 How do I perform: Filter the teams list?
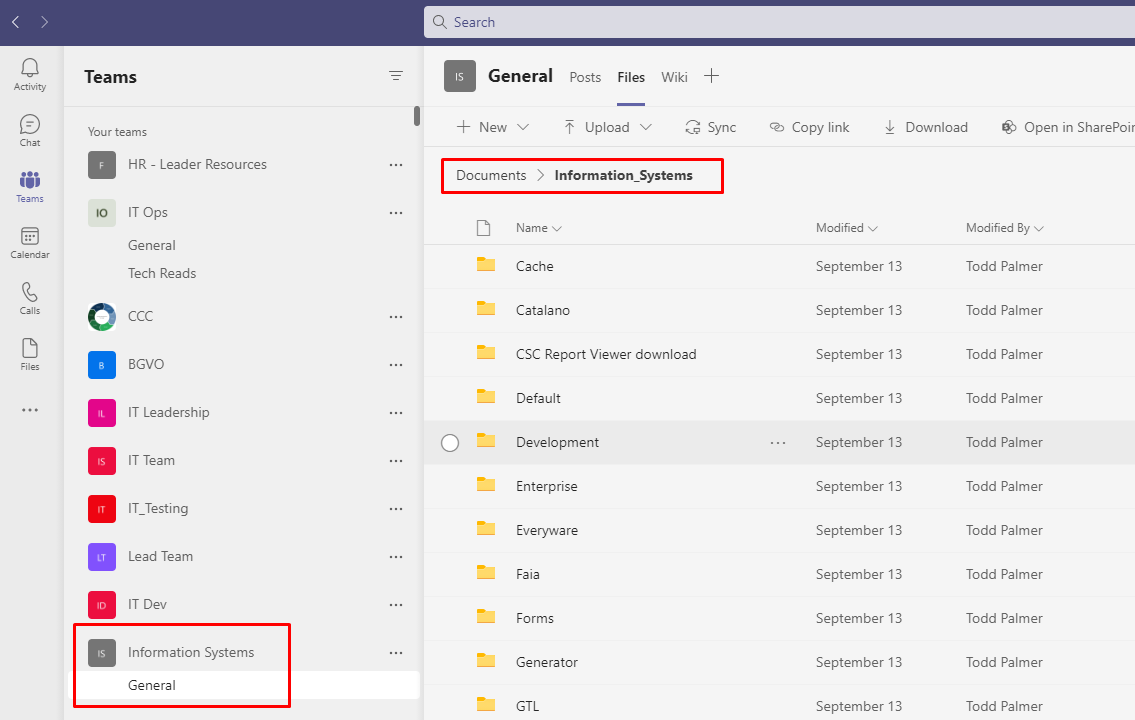[396, 75]
